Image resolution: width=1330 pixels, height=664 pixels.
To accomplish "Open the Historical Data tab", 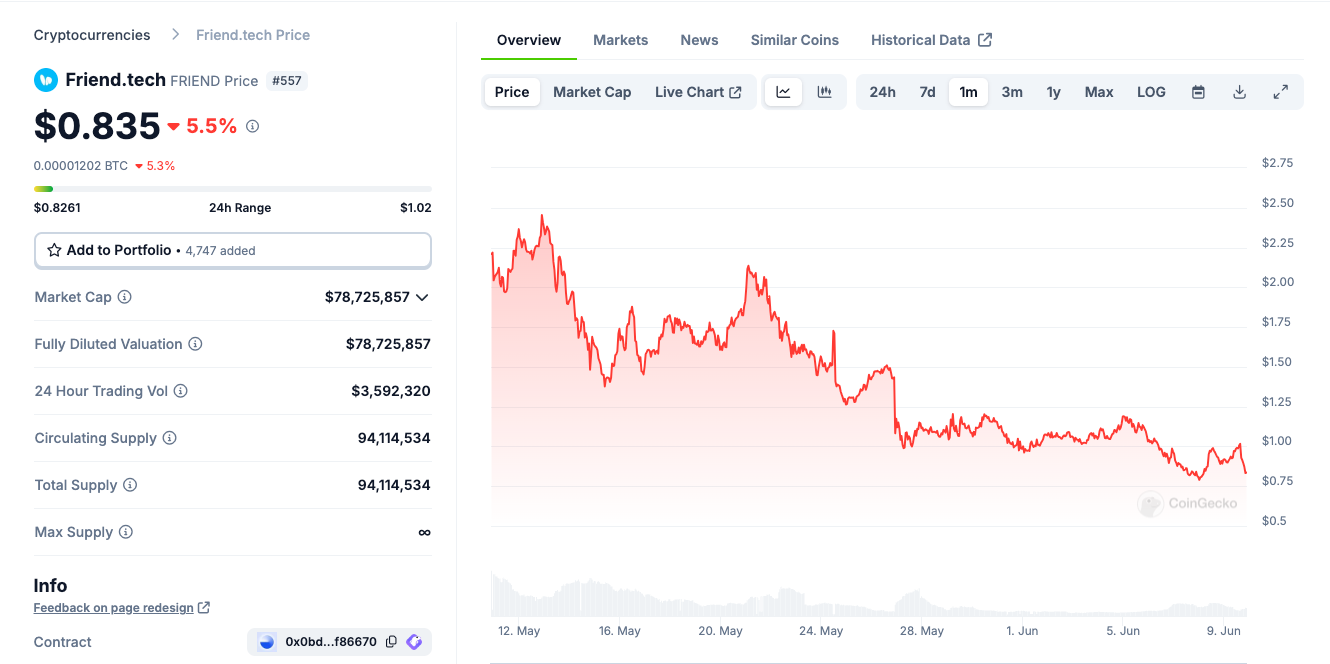I will tap(931, 40).
